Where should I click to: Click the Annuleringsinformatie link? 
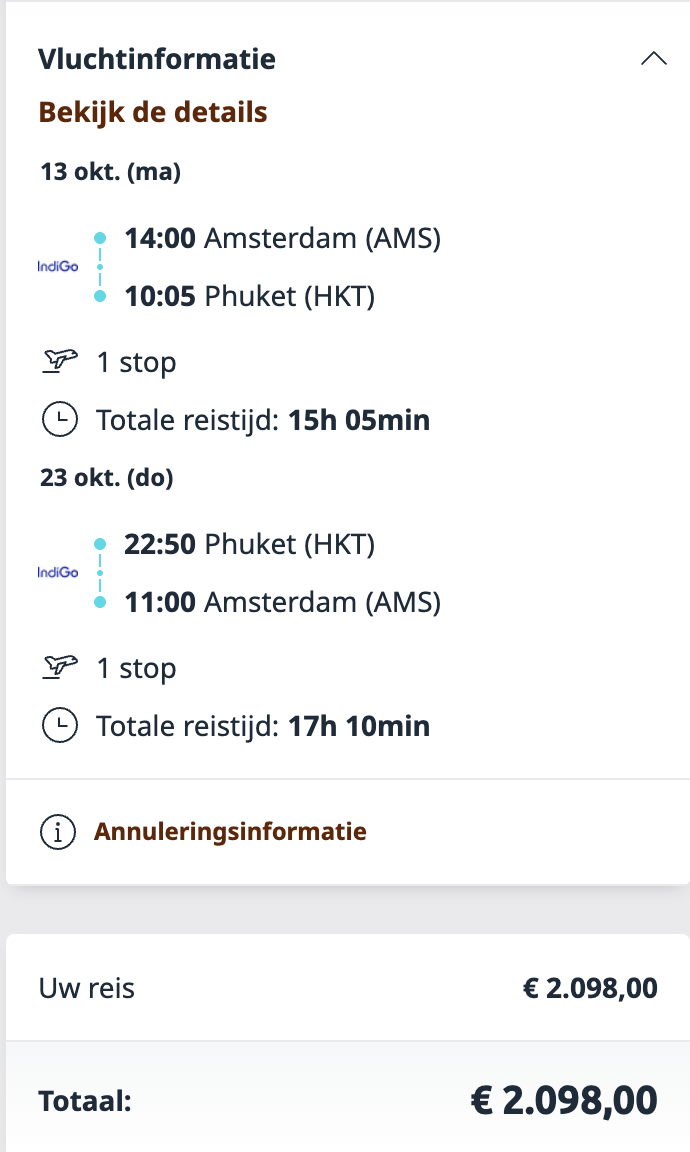click(x=230, y=831)
